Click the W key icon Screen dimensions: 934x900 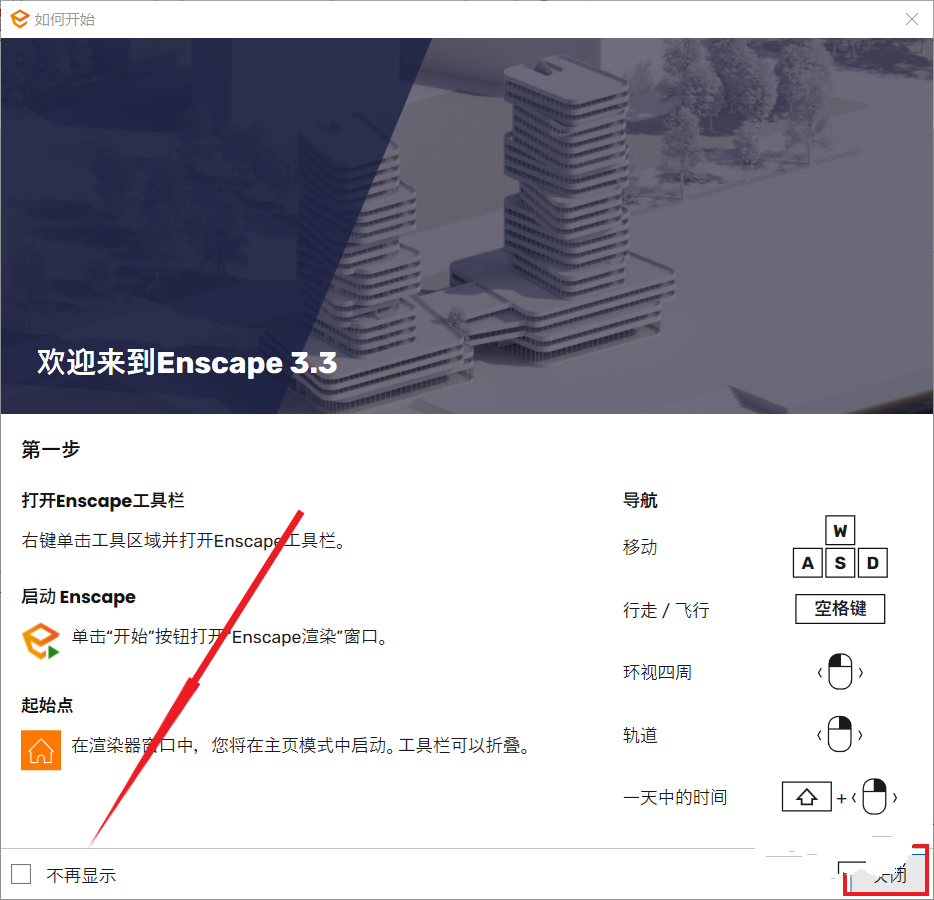click(x=840, y=530)
